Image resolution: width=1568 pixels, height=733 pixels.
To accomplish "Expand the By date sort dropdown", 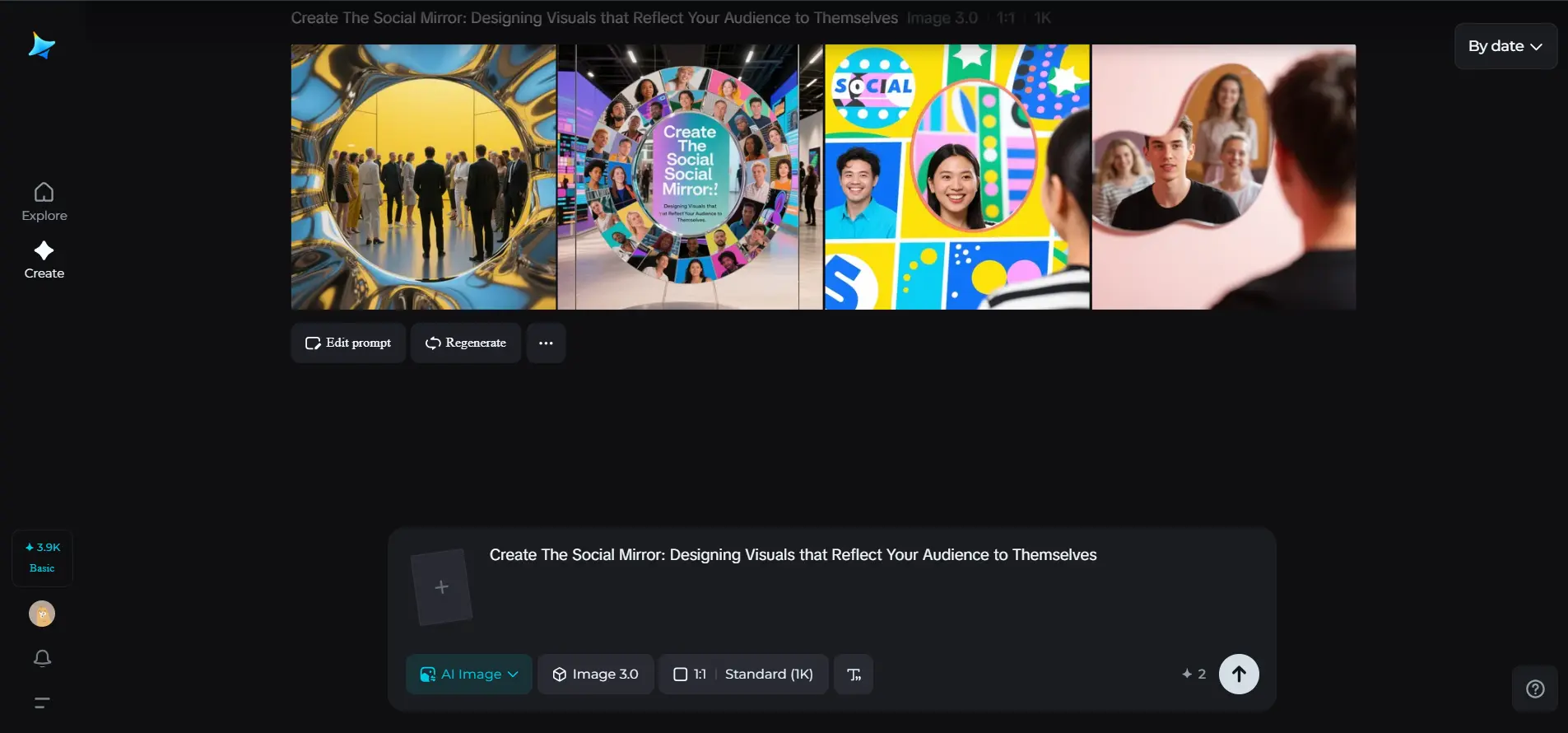I will [1505, 46].
